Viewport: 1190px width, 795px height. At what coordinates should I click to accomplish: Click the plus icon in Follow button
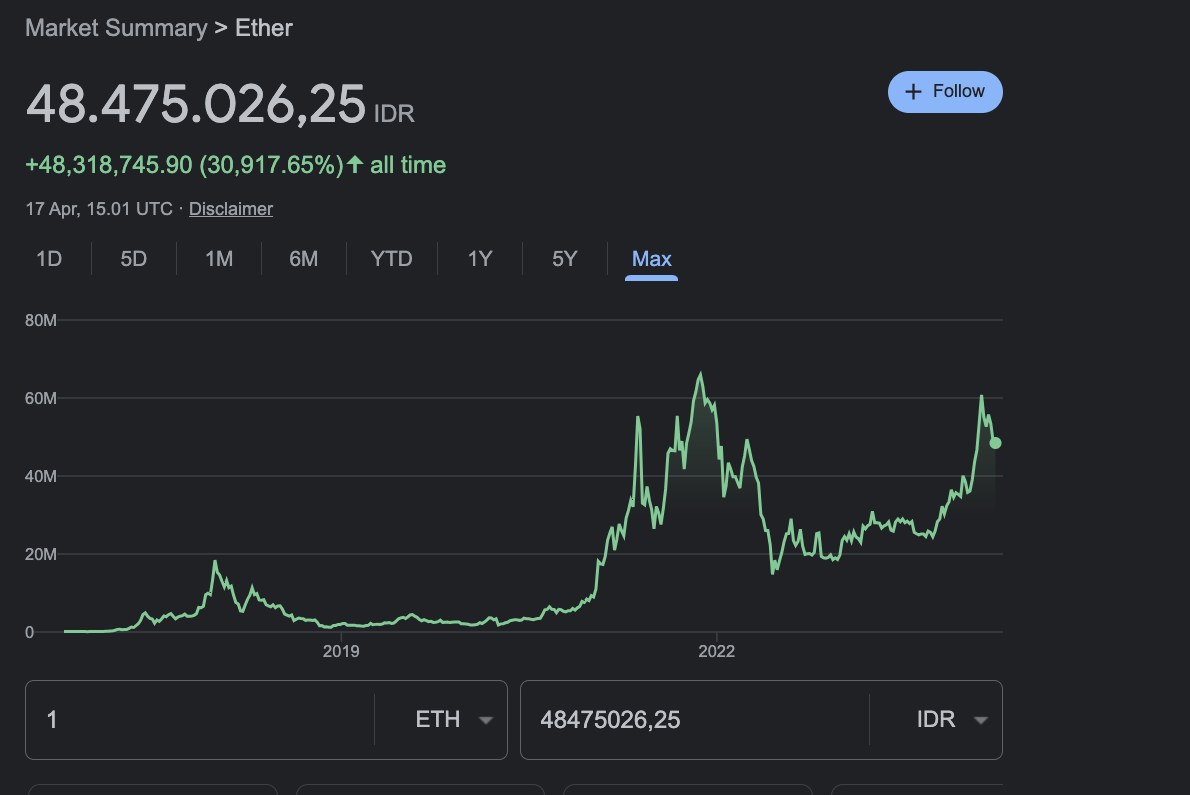click(913, 92)
